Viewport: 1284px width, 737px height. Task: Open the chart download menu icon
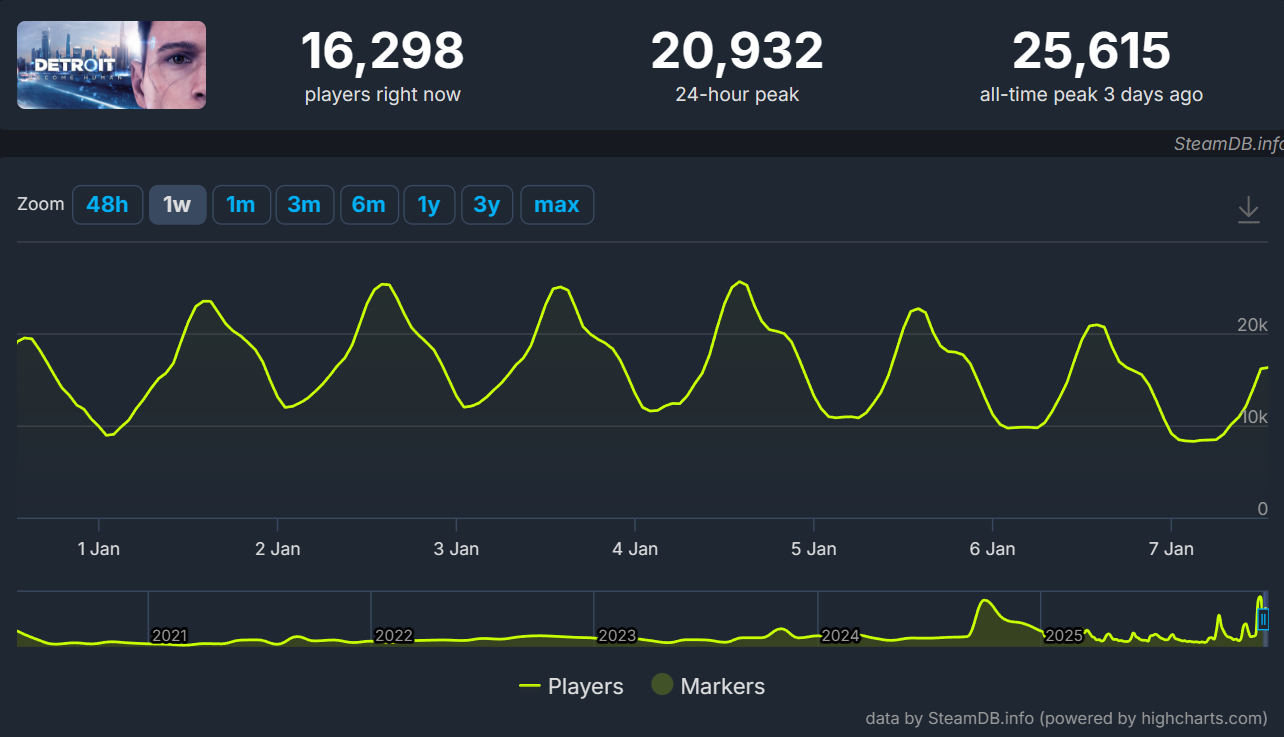click(1248, 210)
